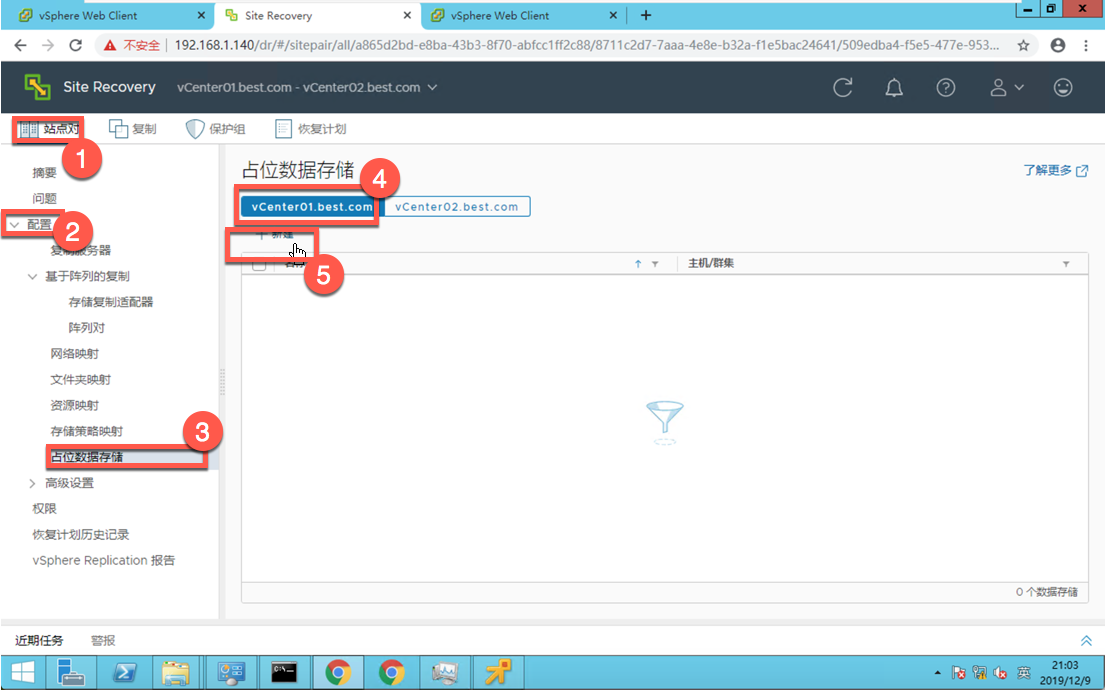Click the Site Recovery logo icon
Image resolution: width=1105 pixels, height=690 pixels.
(x=37, y=87)
